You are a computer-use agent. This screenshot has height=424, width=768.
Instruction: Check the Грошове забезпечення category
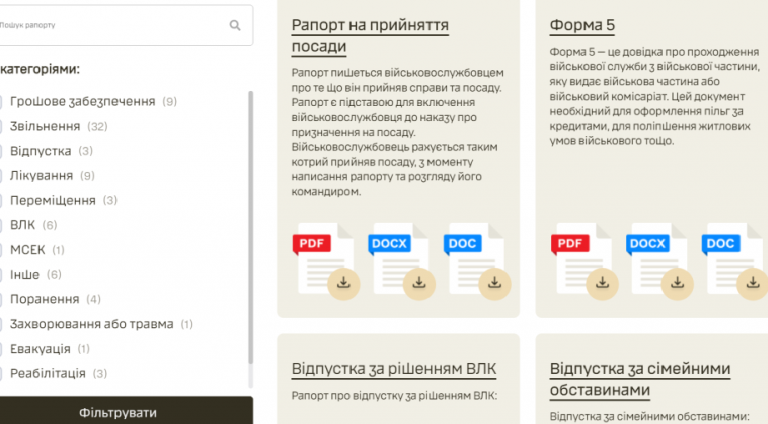[0, 102]
